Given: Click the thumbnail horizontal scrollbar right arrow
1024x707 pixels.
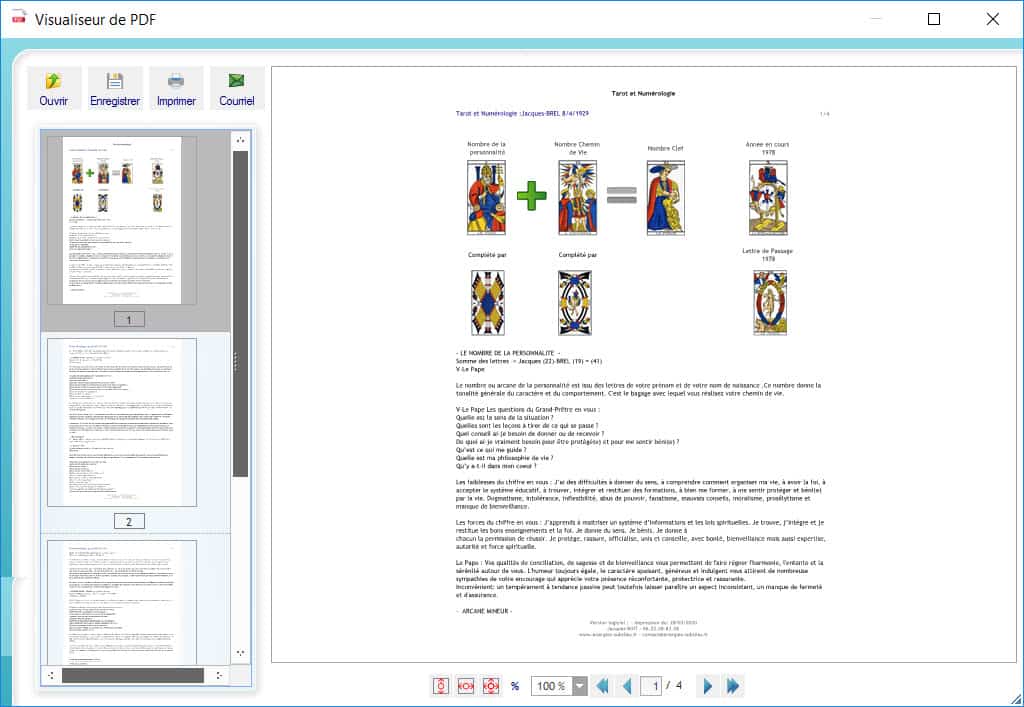Looking at the screenshot, I should pyautogui.click(x=219, y=675).
